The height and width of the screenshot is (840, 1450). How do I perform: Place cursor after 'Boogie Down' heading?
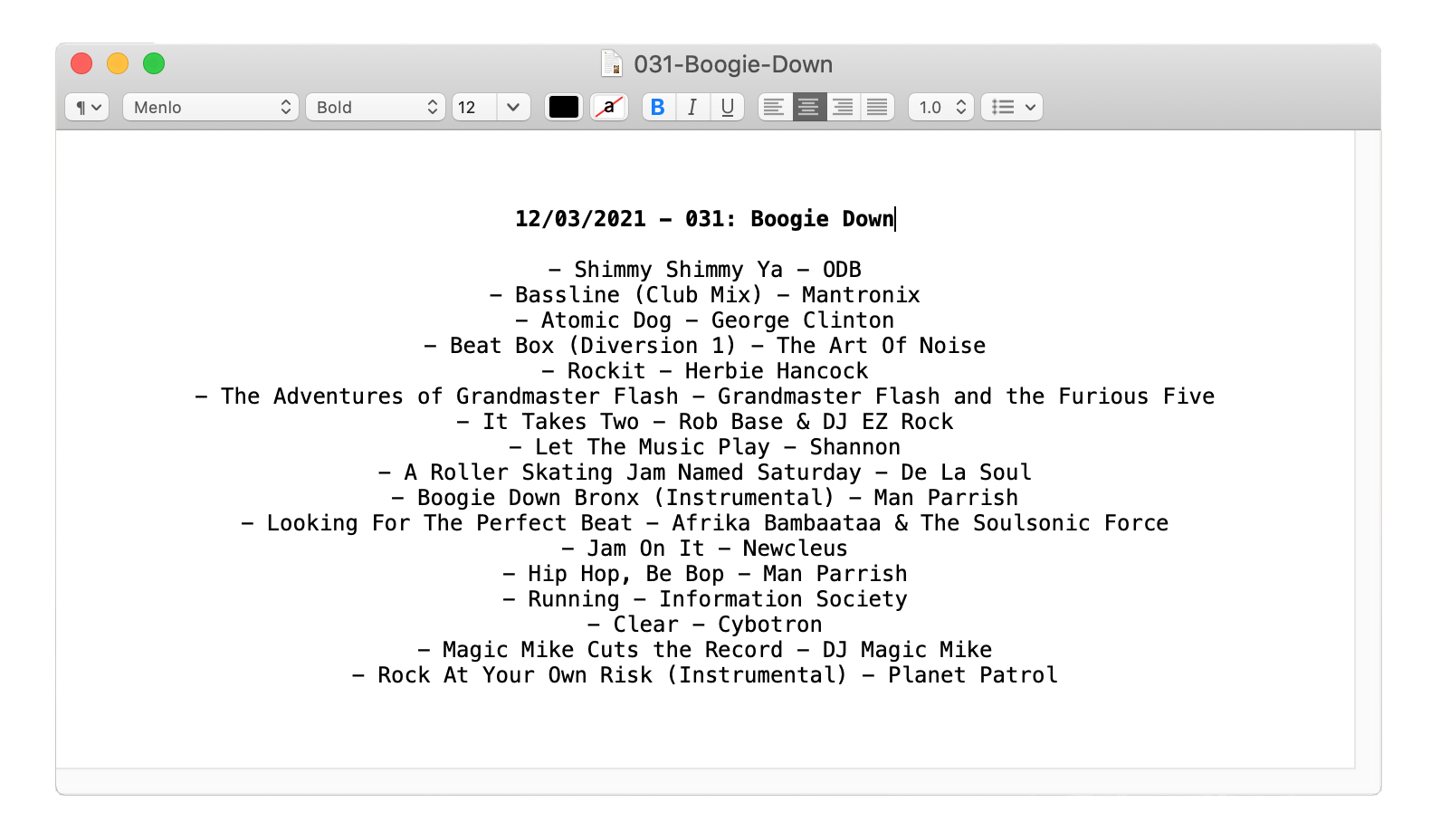click(x=894, y=218)
